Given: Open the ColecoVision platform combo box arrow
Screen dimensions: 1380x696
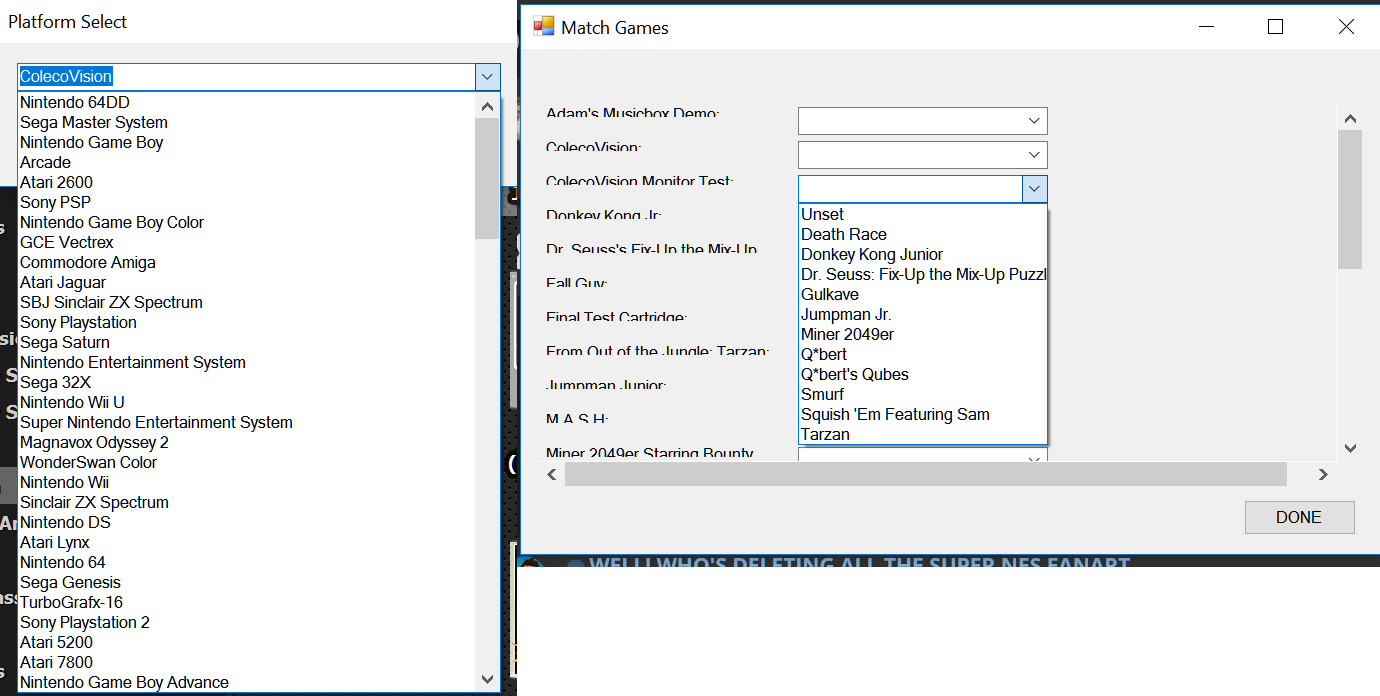Looking at the screenshot, I should 487,77.
